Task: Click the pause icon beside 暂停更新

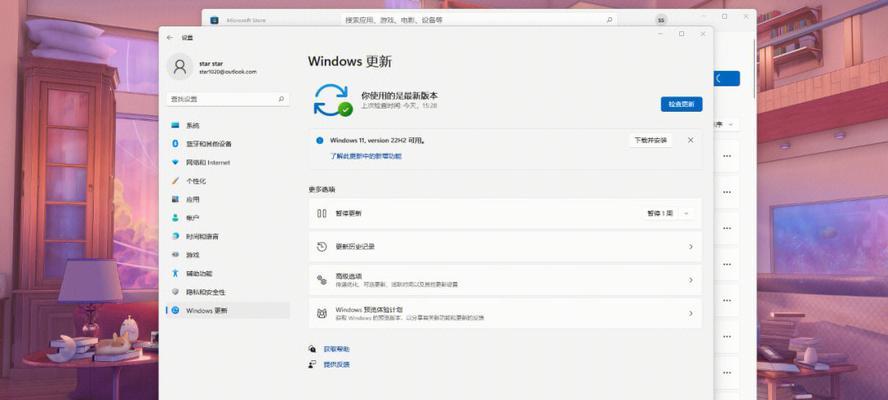Action: (322, 214)
